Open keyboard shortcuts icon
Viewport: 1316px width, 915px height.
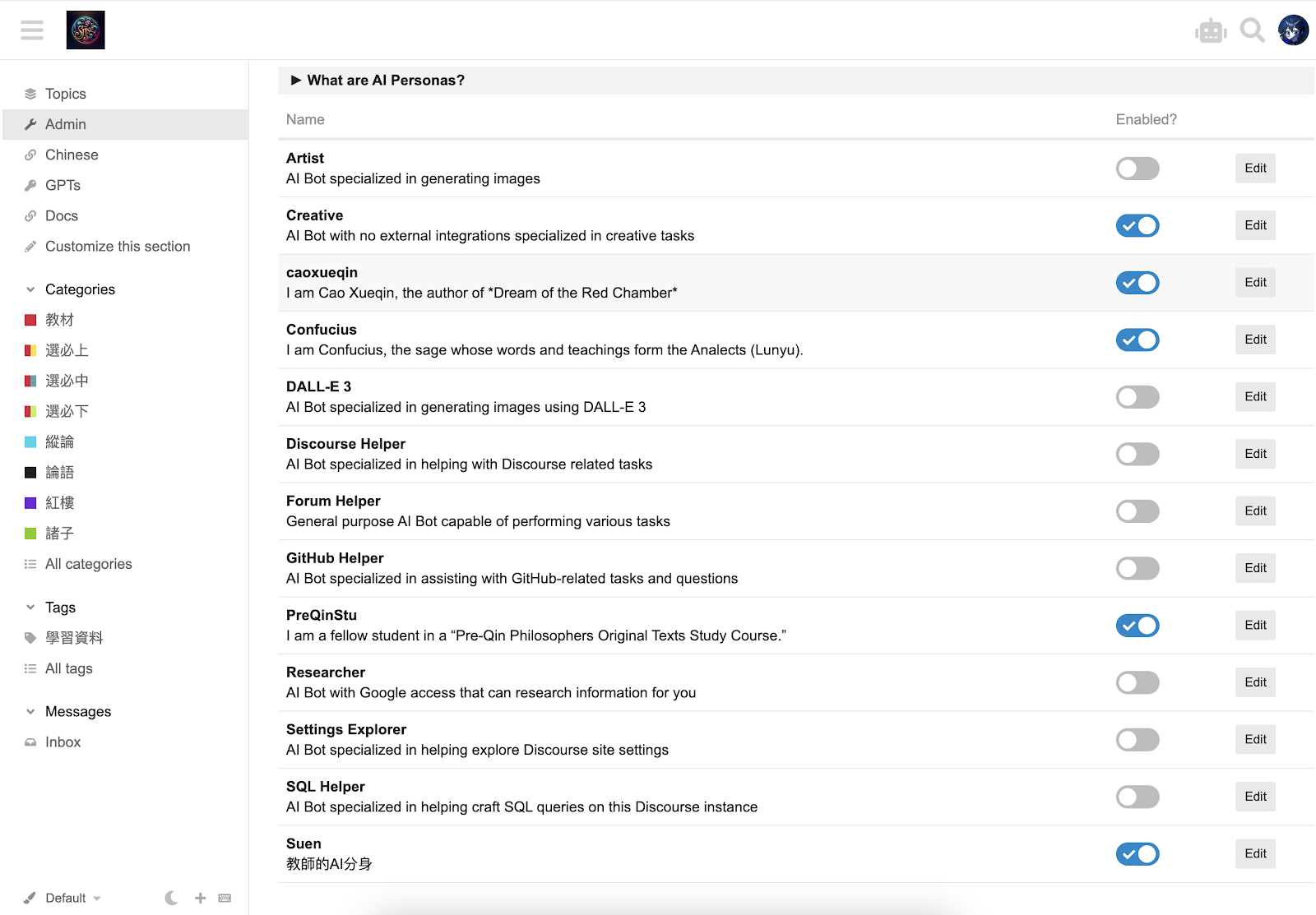(225, 898)
